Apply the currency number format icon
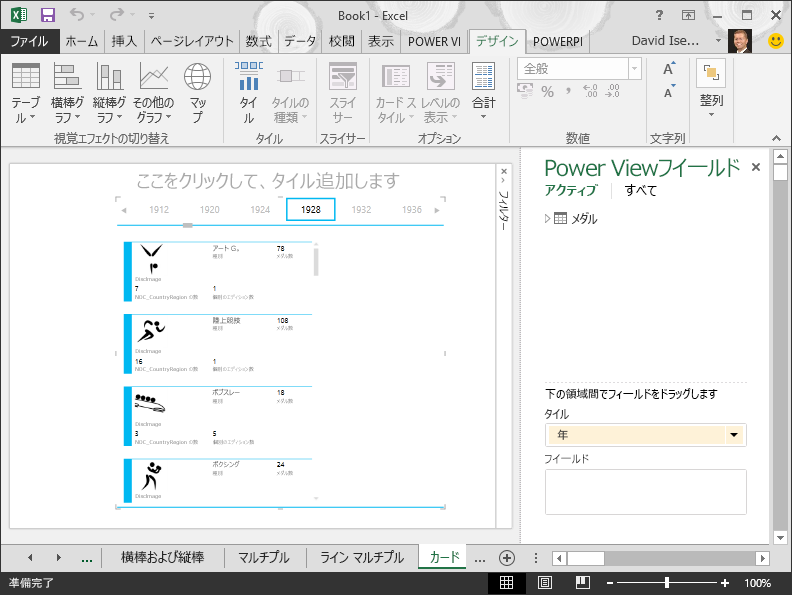792x595 pixels. point(525,91)
